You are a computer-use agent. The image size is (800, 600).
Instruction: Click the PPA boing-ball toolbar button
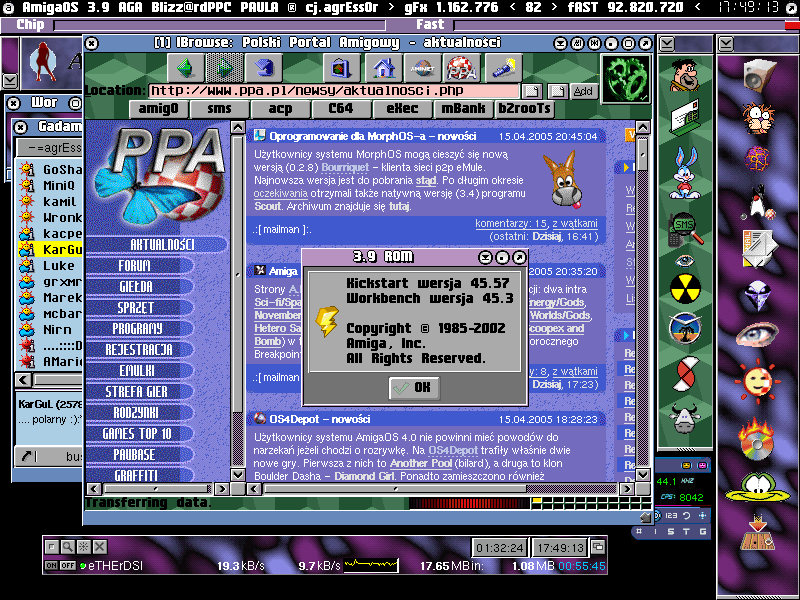pyautogui.click(x=462, y=68)
